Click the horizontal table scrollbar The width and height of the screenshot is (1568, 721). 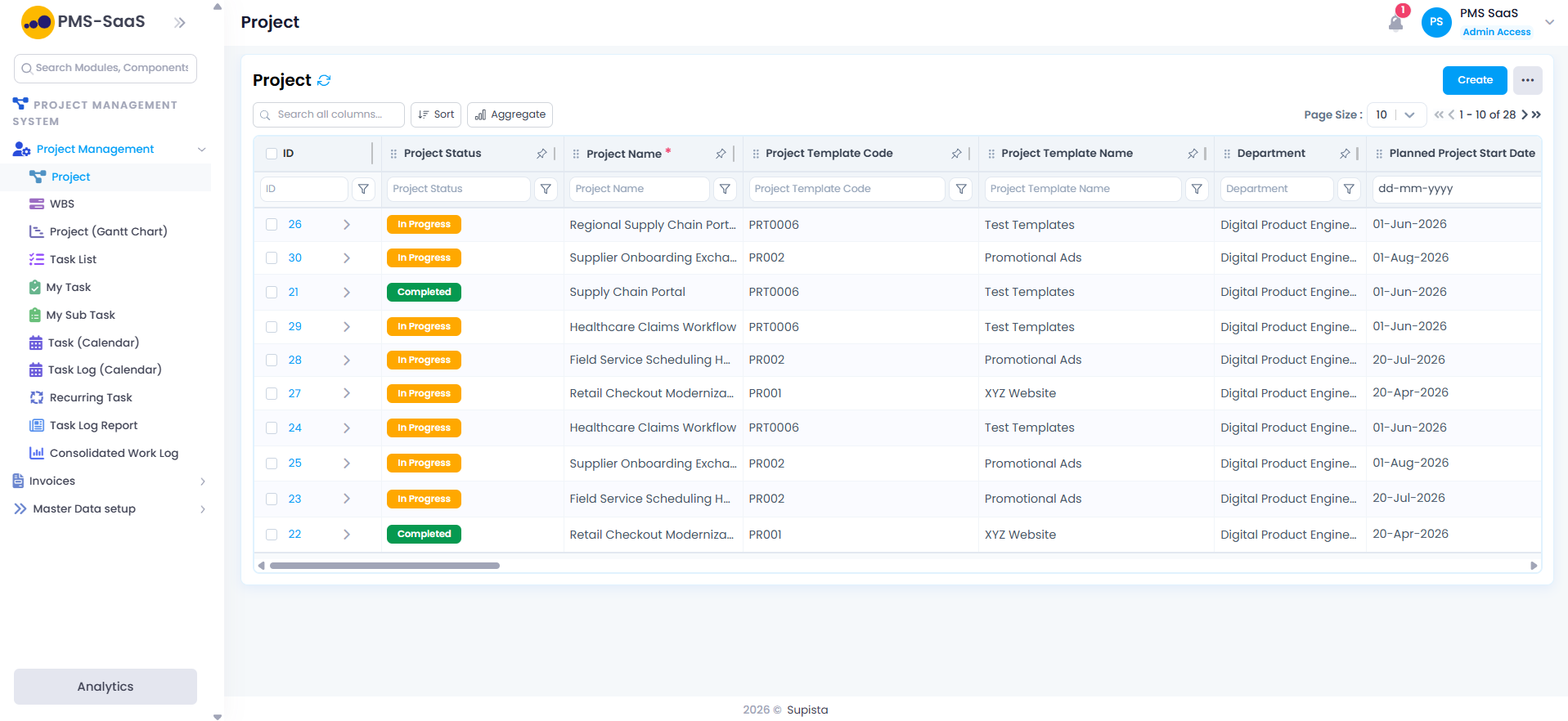click(x=384, y=566)
